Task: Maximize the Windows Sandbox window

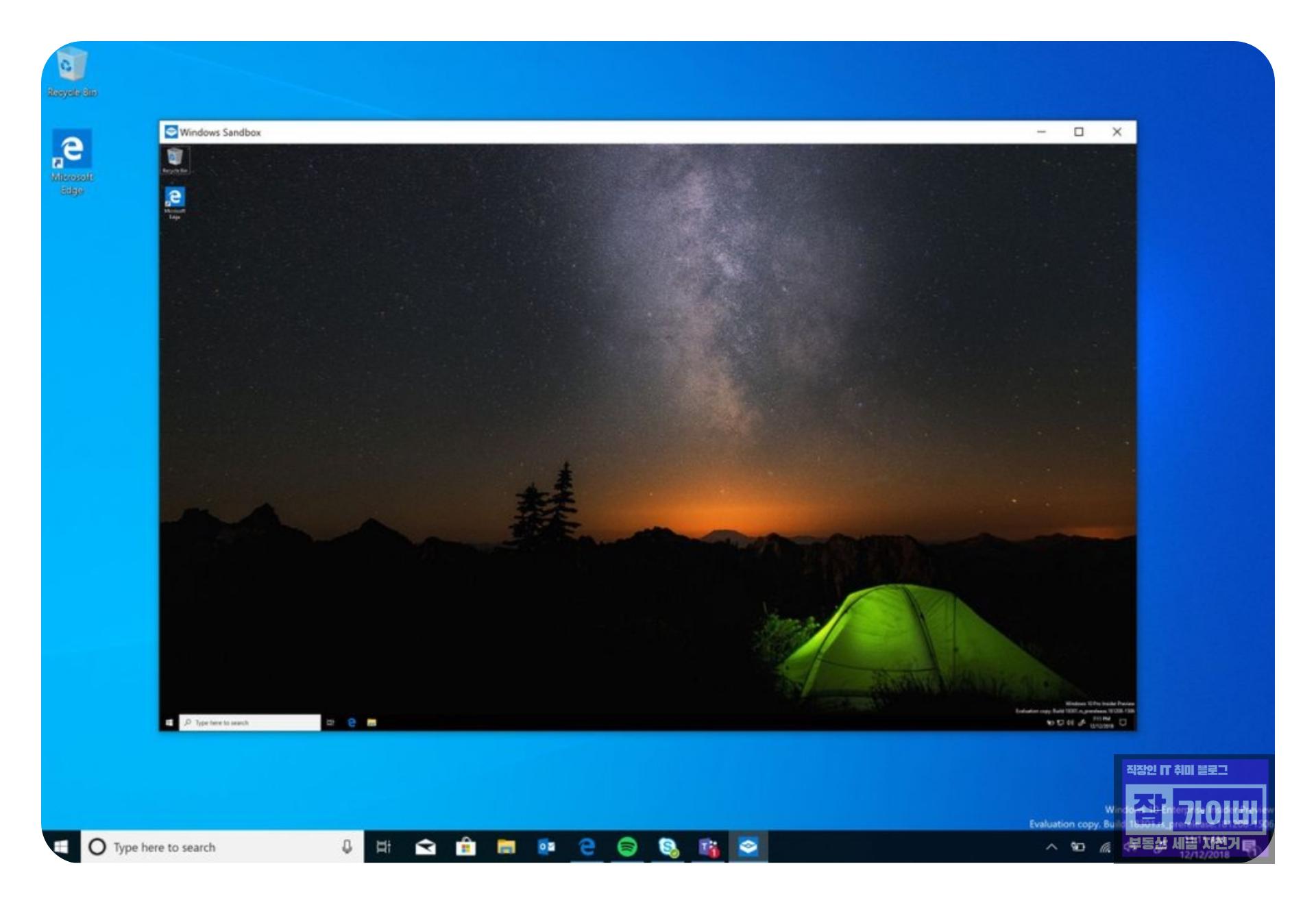Action: coord(1079,132)
